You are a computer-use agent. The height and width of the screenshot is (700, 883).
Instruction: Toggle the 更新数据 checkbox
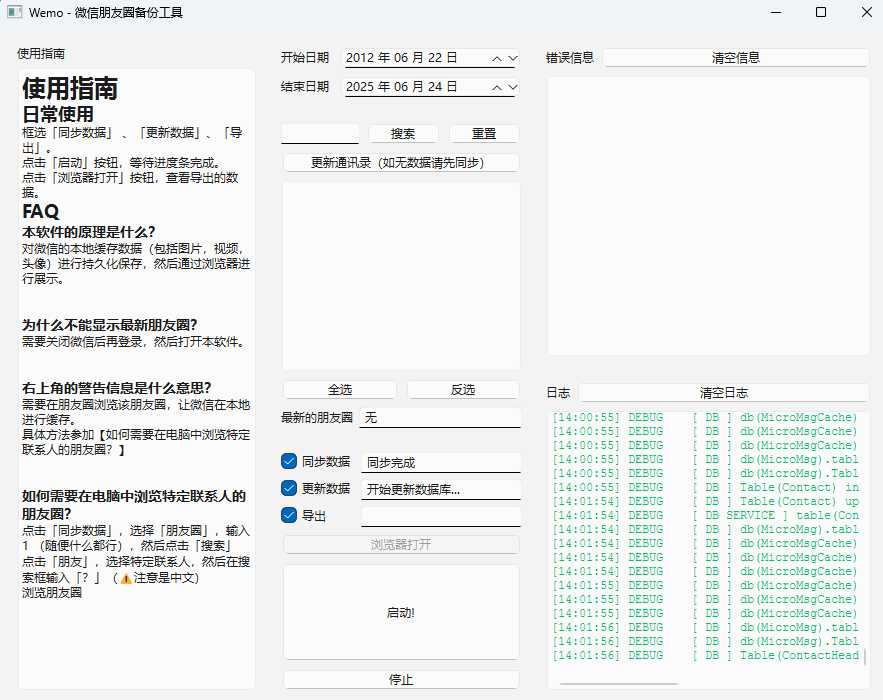(289, 489)
